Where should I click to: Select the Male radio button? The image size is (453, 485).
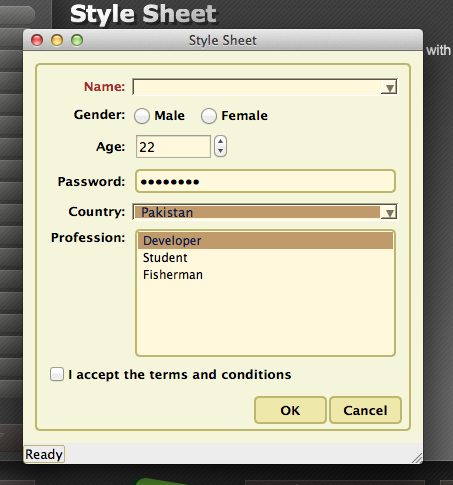142,116
